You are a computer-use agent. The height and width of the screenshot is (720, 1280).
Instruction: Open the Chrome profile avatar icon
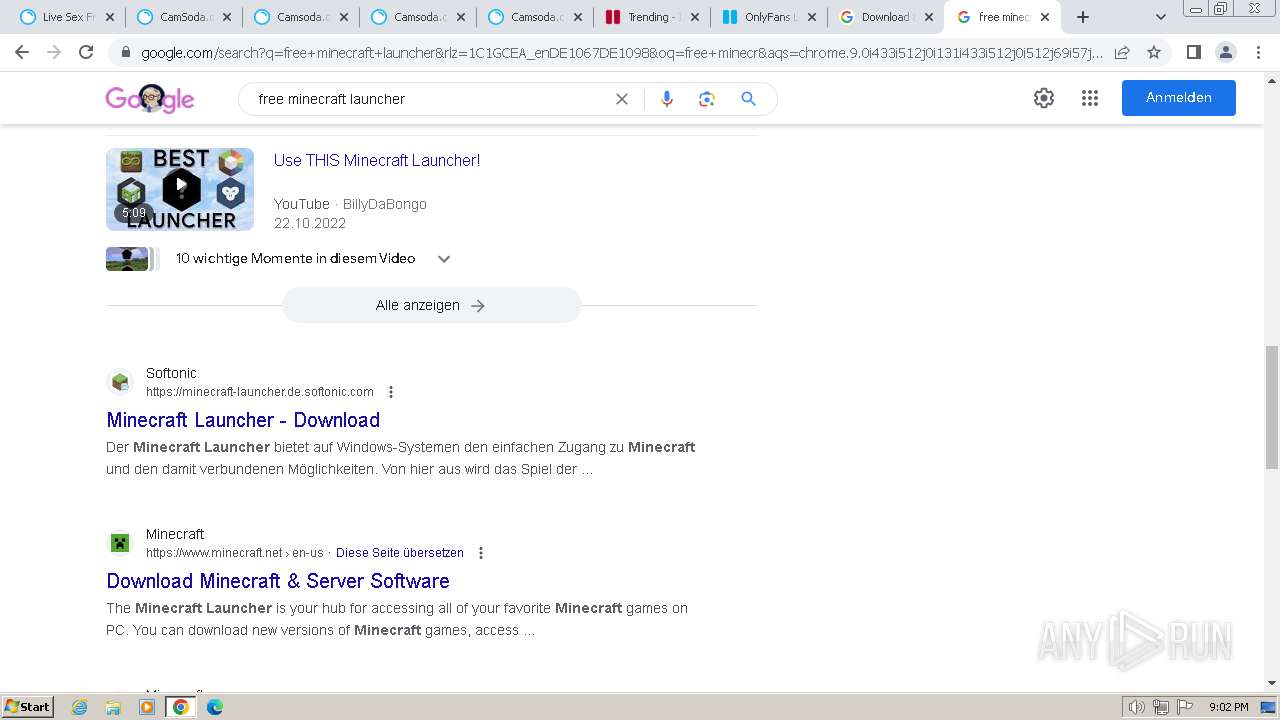(x=1225, y=52)
